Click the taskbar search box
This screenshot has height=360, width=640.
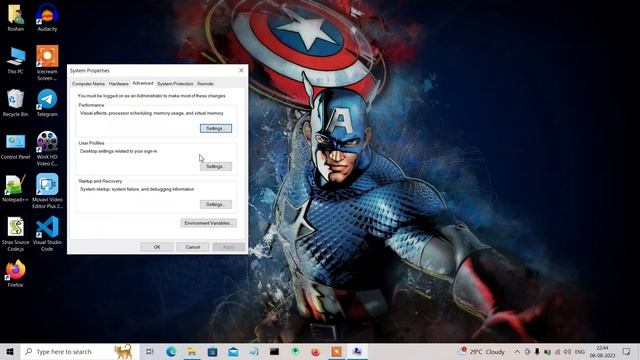click(80, 351)
